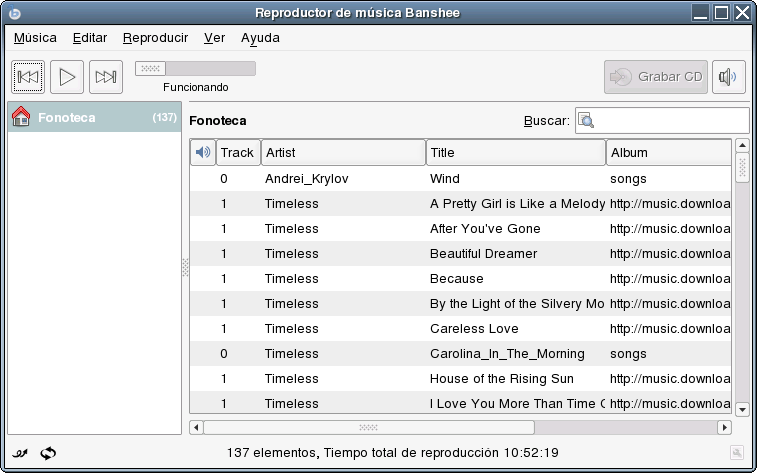This screenshot has width=757, height=473.
Task: Skip to next track button
Action: (106, 77)
